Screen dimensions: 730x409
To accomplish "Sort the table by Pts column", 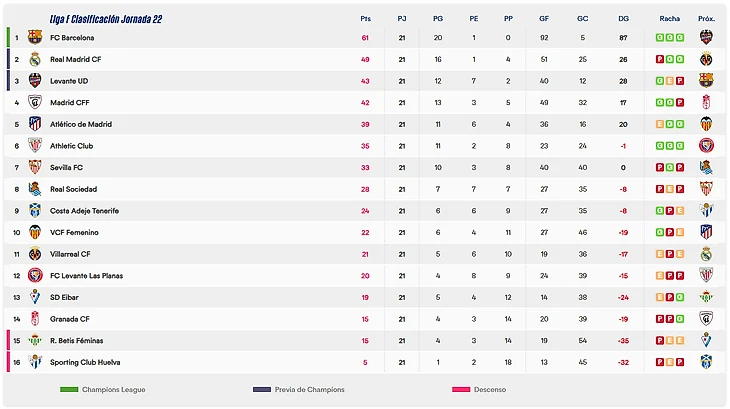I will coord(365,19).
